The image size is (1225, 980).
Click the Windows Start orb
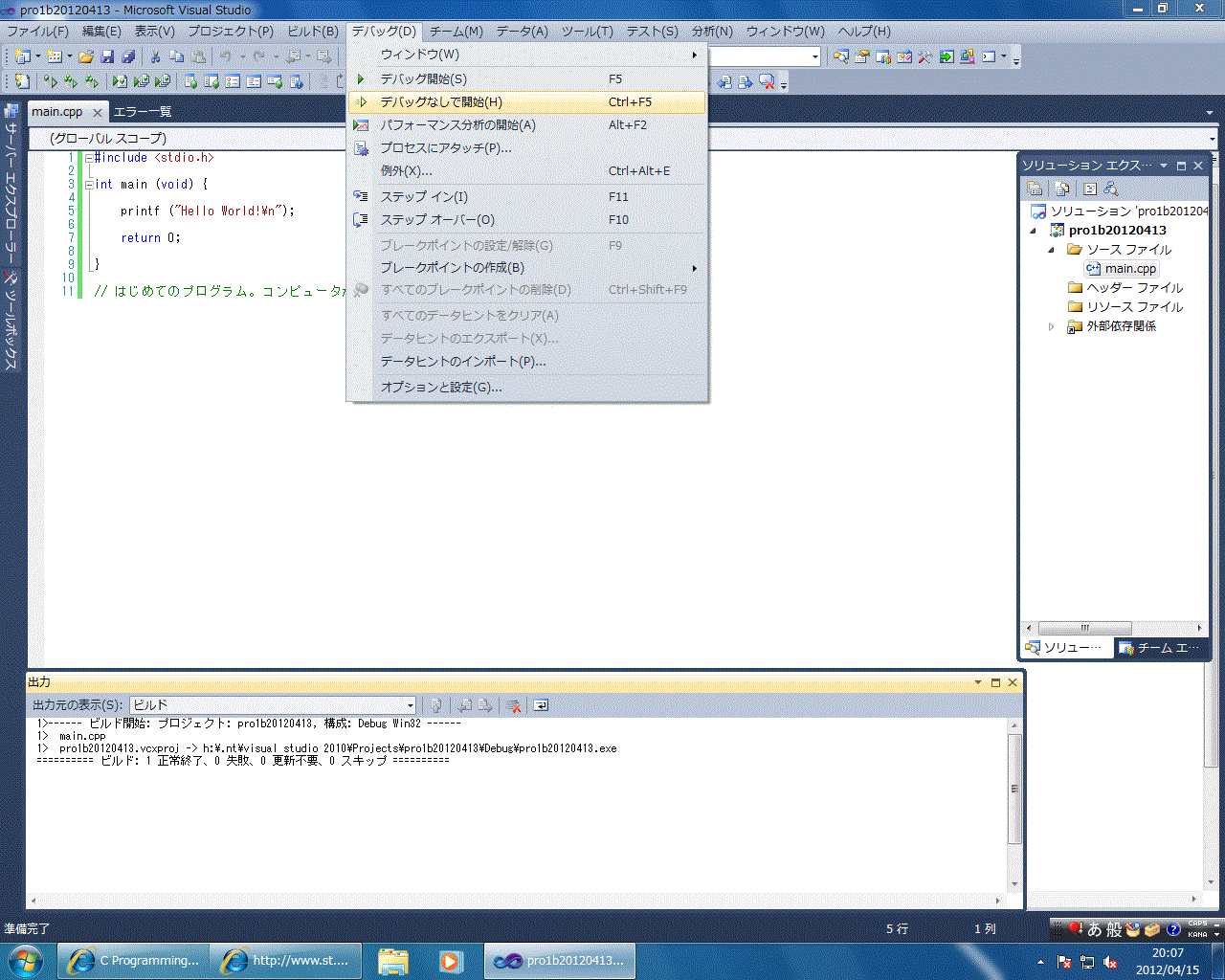click(x=25, y=960)
